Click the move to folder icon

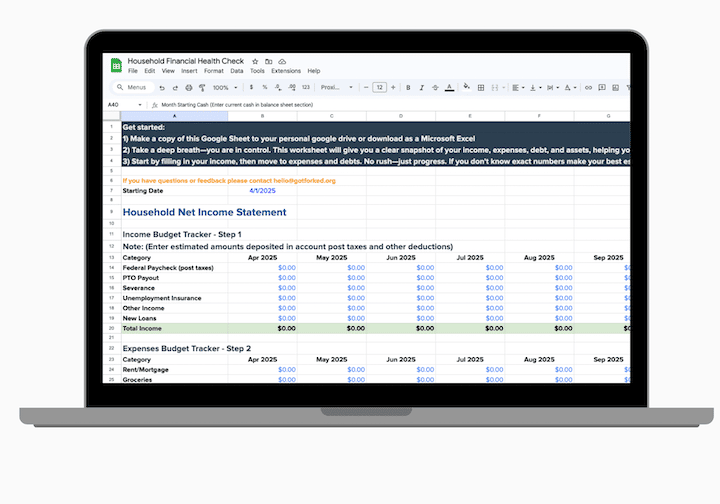tap(269, 62)
